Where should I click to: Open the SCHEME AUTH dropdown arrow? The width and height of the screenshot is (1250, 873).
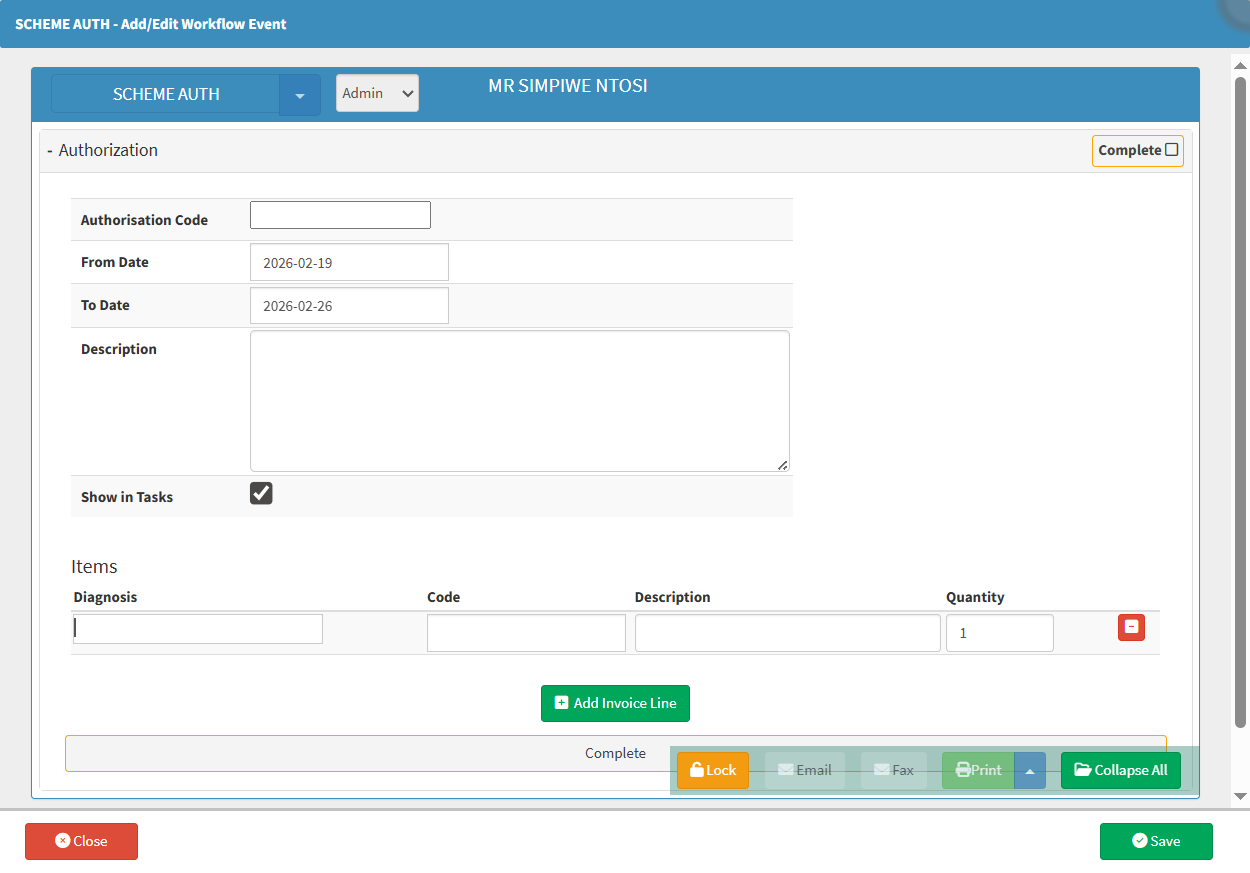(300, 95)
